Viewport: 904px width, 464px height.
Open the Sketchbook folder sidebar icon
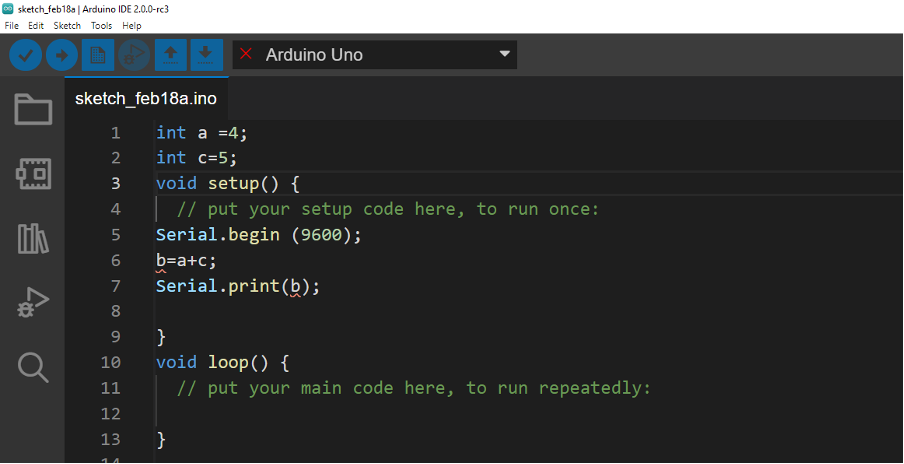click(x=33, y=110)
